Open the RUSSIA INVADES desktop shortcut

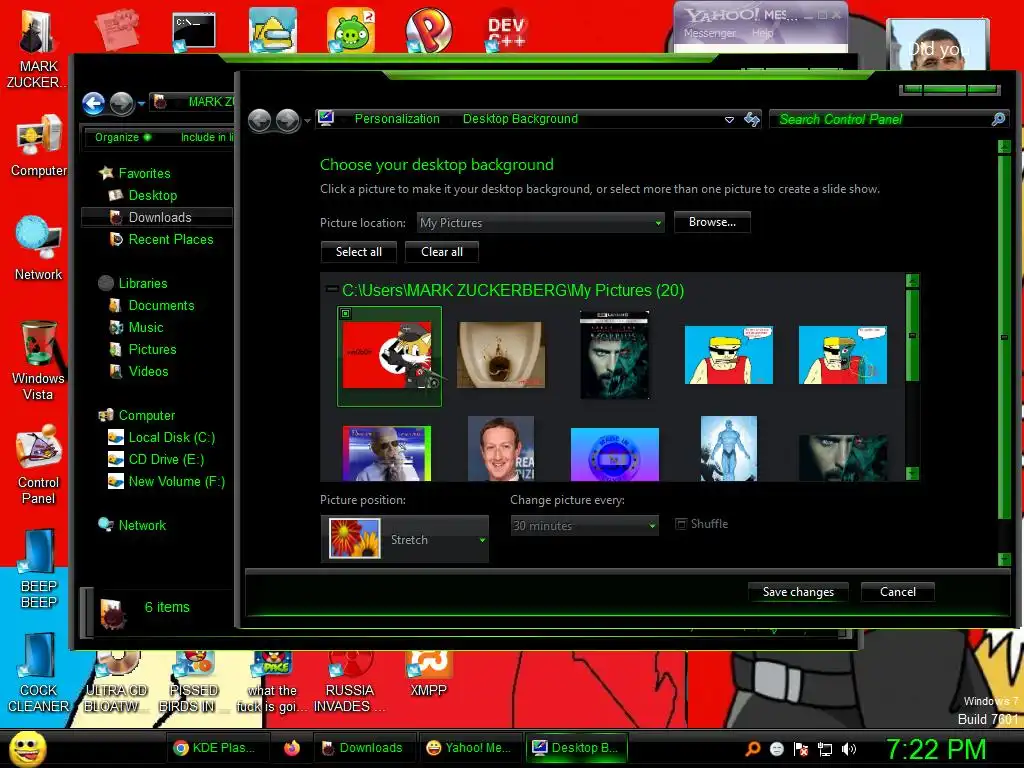click(x=349, y=683)
